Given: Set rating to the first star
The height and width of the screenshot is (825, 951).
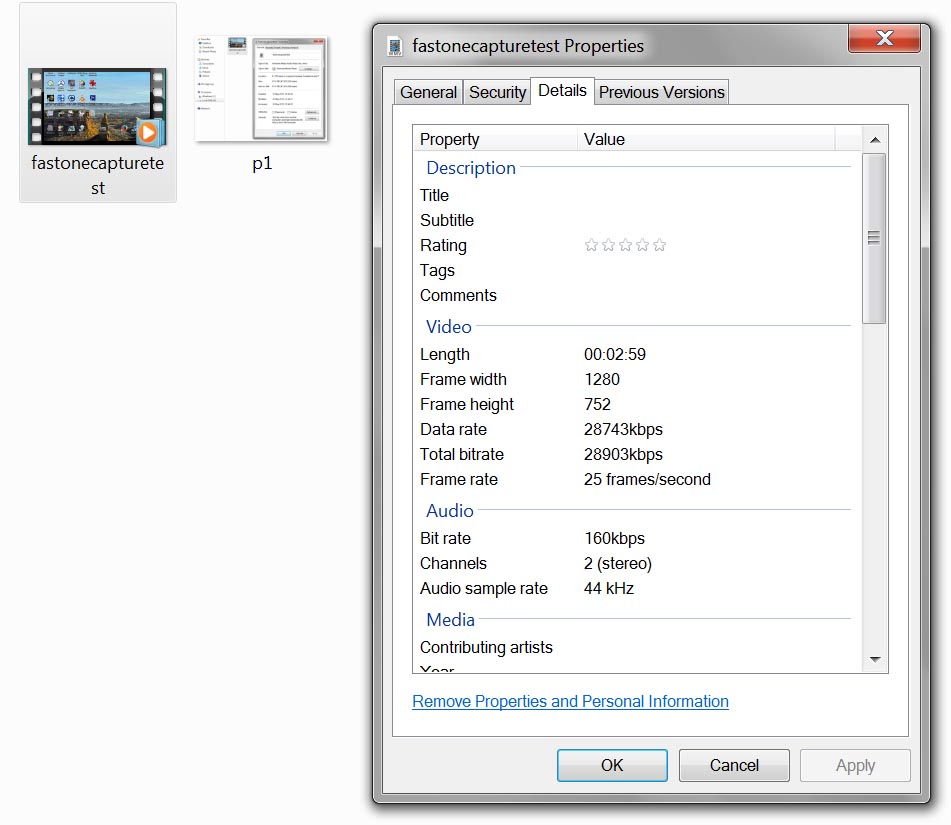Looking at the screenshot, I should (x=591, y=245).
